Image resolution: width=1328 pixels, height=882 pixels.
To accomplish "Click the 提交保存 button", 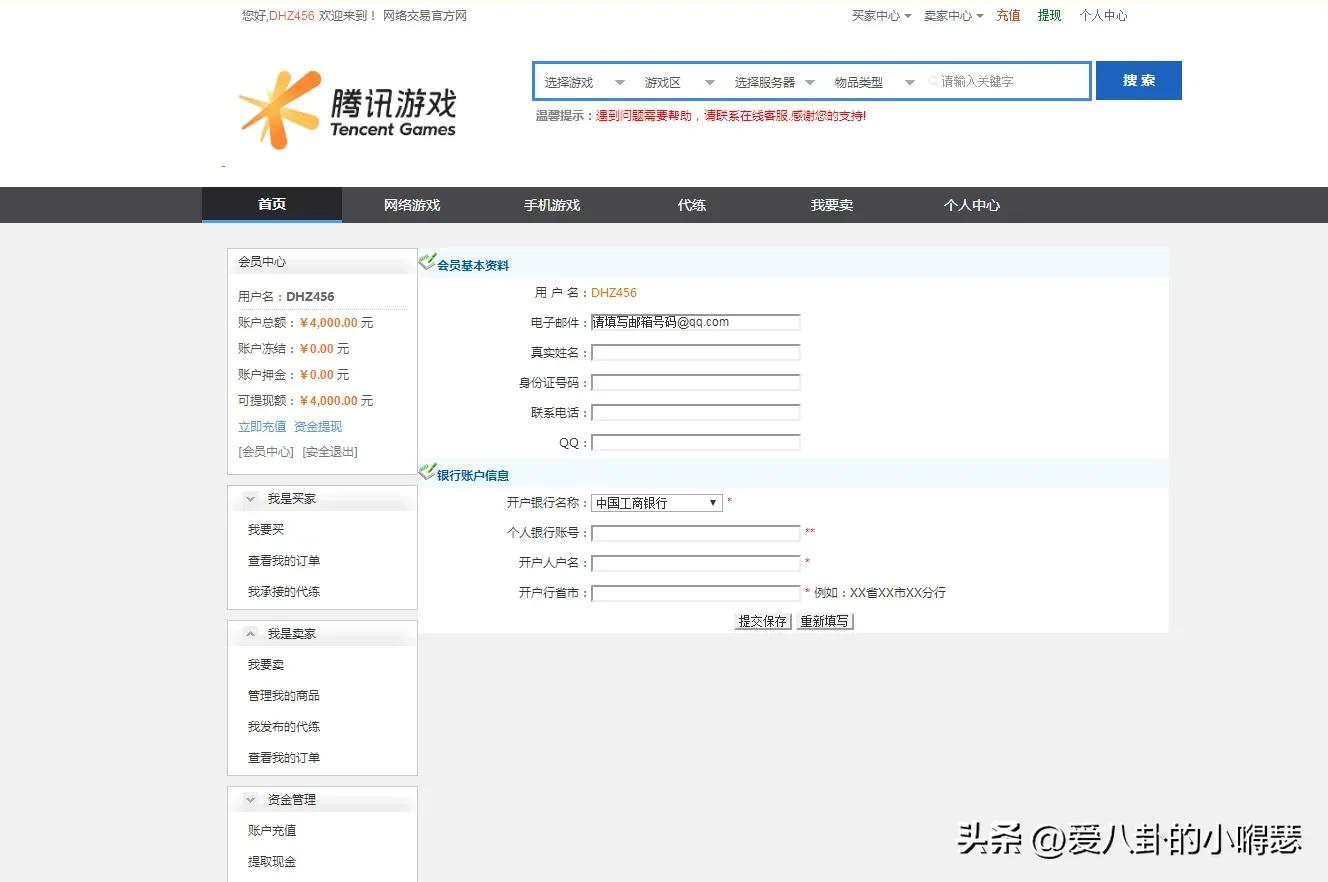I will 762,620.
